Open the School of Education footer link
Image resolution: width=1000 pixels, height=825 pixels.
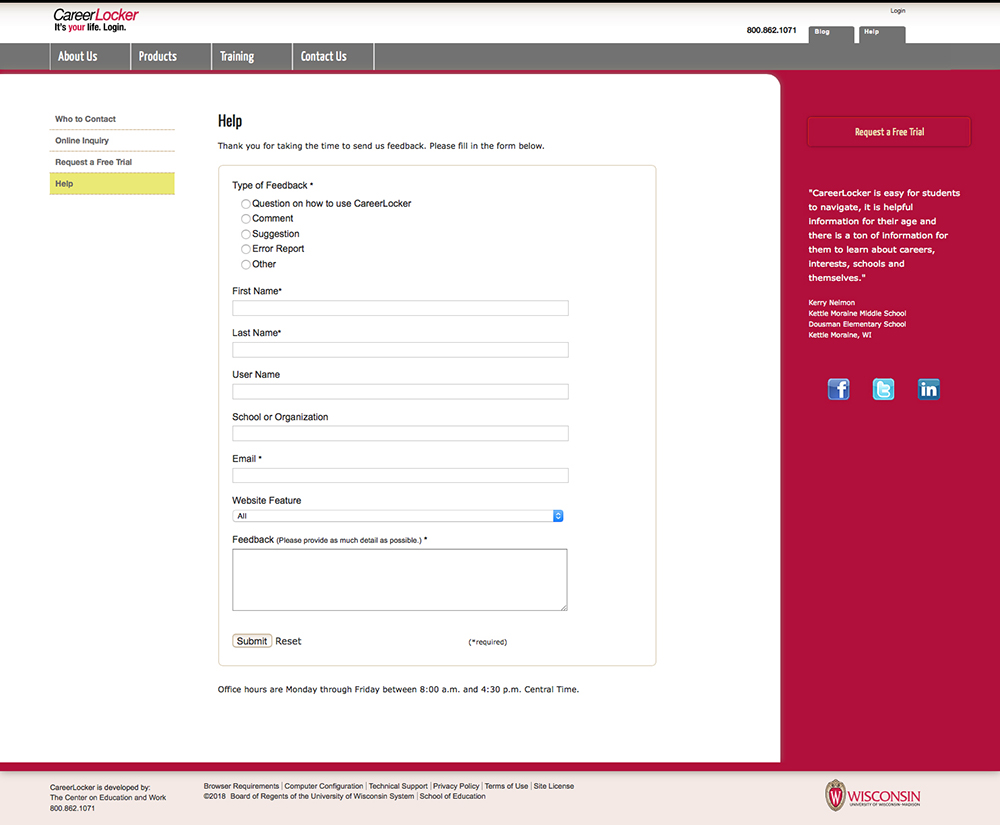click(x=452, y=796)
